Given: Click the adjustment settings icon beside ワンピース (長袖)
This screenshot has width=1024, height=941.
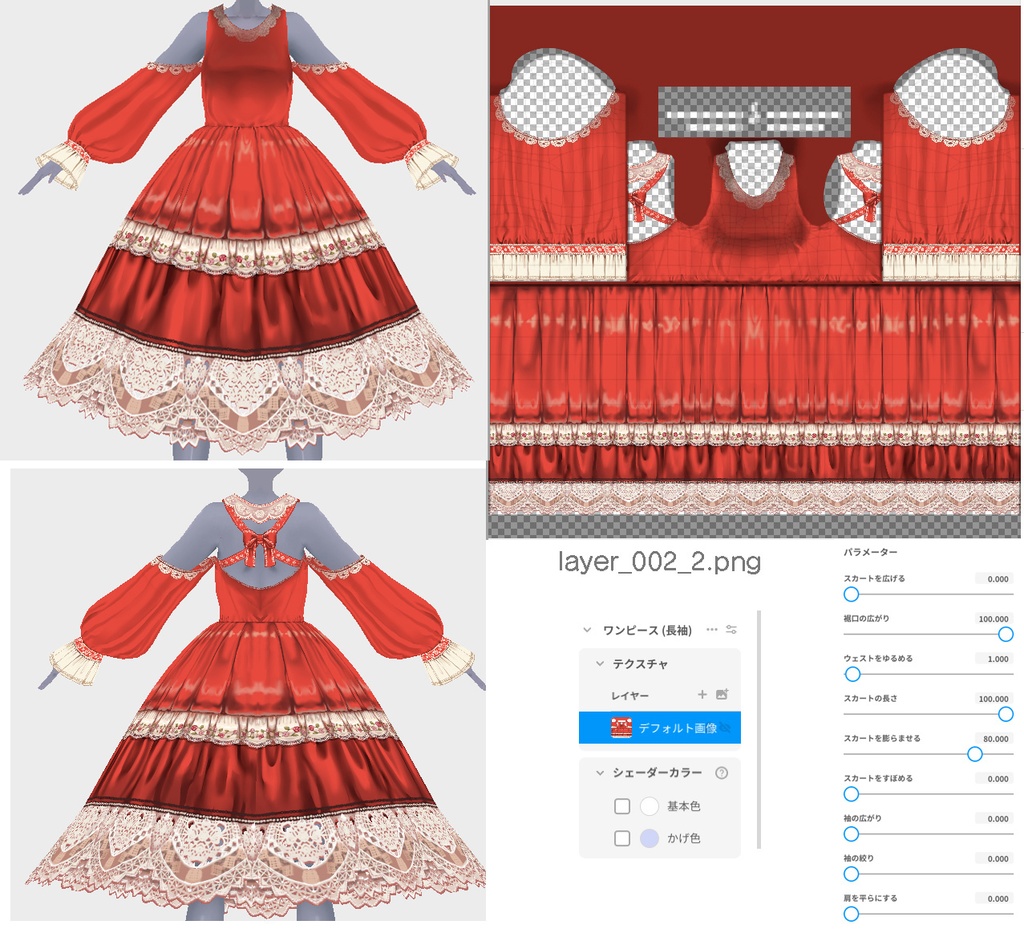Looking at the screenshot, I should pyautogui.click(x=732, y=629).
